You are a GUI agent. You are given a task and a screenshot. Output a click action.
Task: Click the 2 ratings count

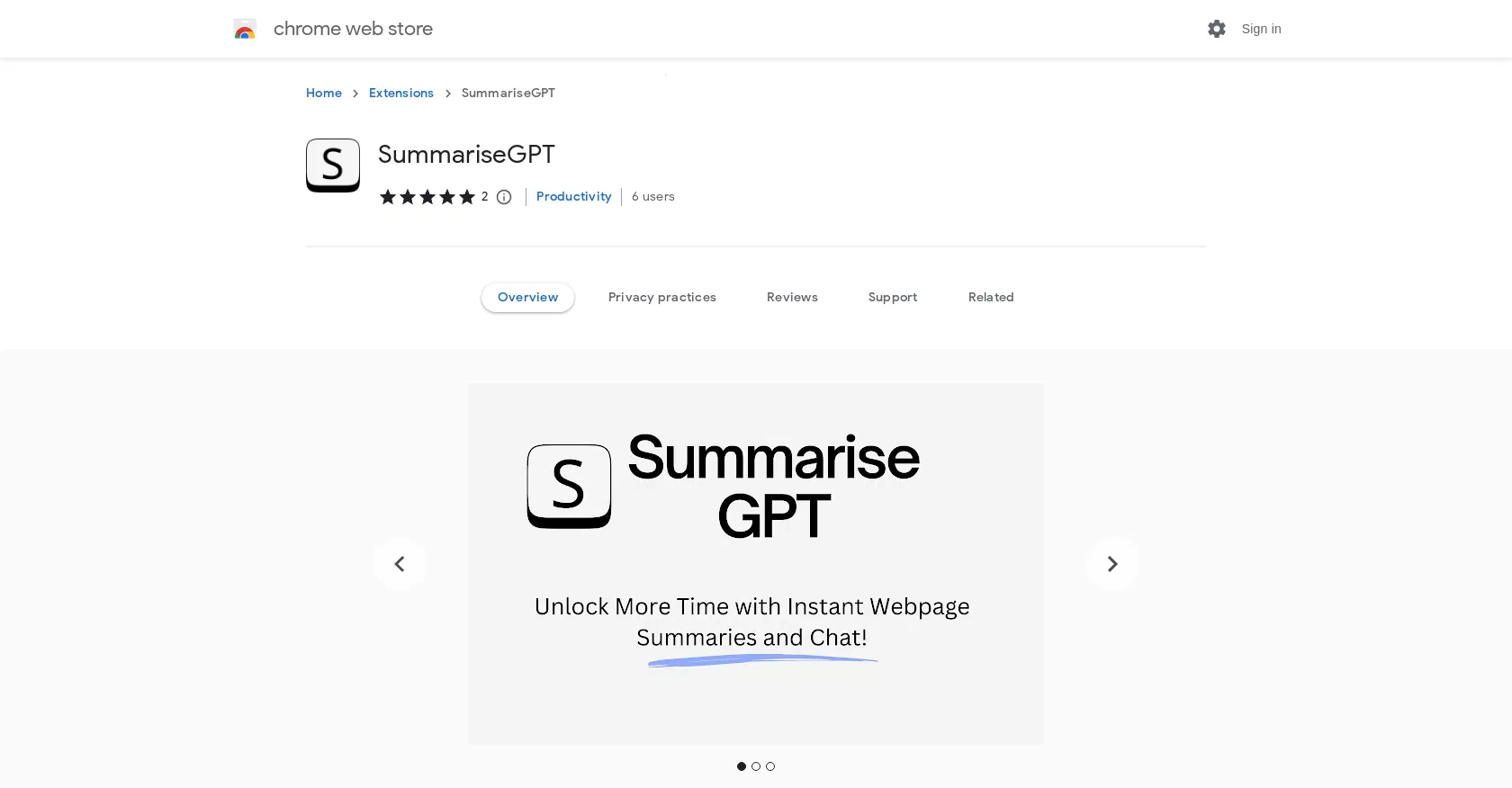tap(484, 197)
